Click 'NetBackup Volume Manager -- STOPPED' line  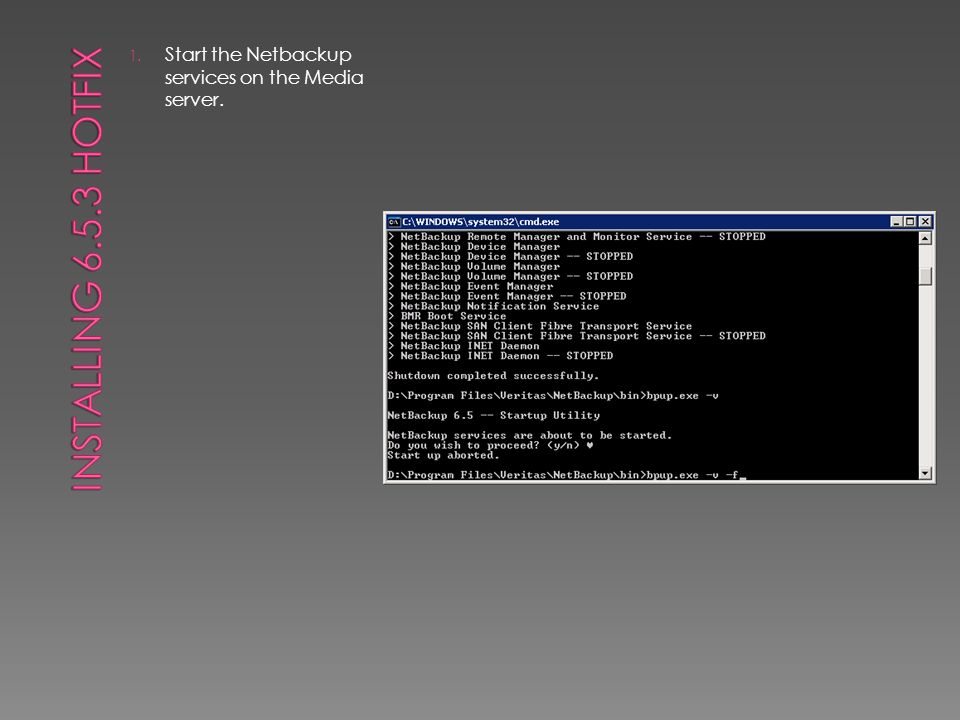510,276
